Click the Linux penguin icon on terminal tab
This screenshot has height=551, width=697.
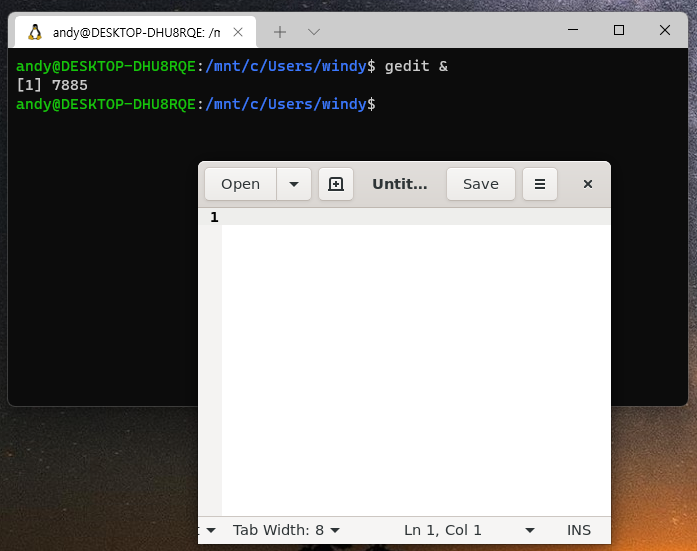coord(35,32)
